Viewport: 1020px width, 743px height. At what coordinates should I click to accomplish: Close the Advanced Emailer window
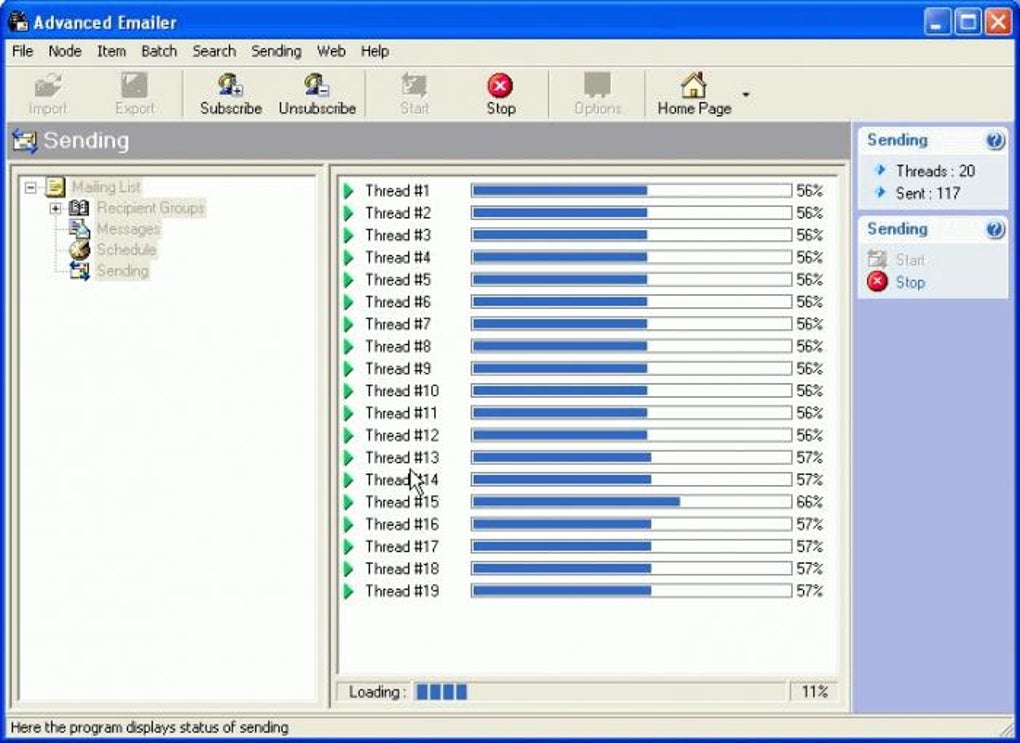click(998, 23)
